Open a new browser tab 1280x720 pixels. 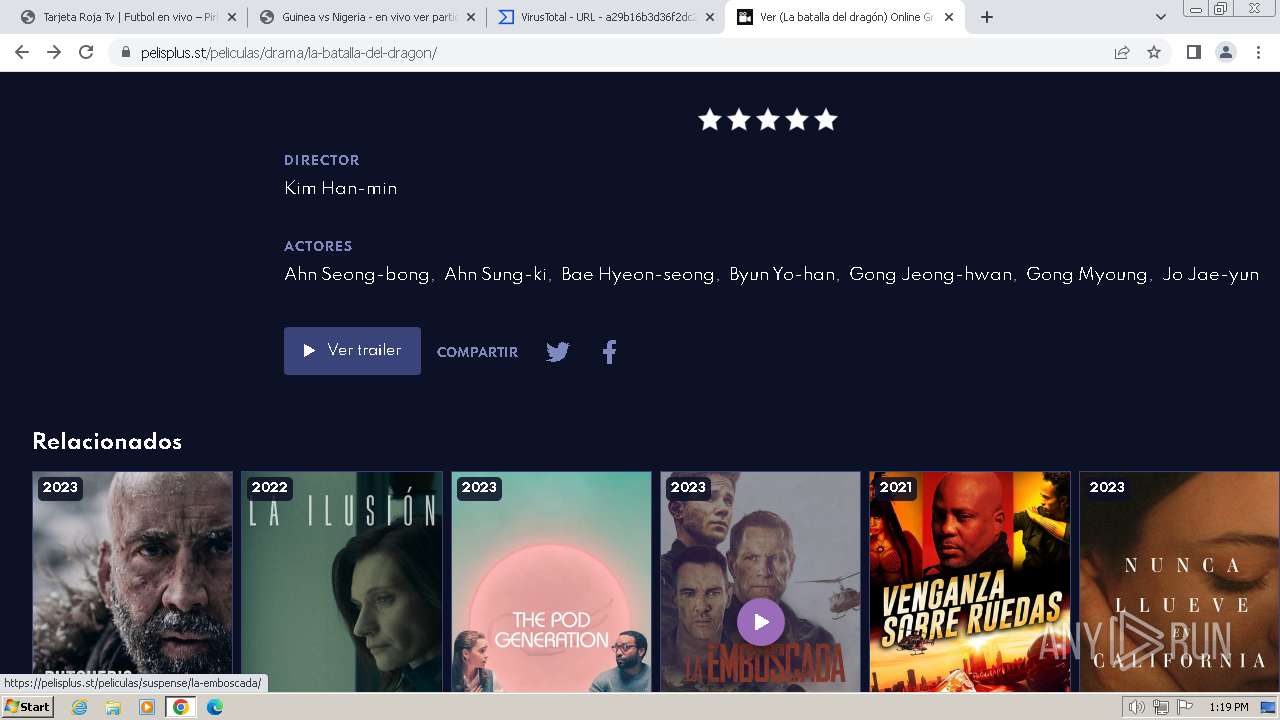point(987,17)
